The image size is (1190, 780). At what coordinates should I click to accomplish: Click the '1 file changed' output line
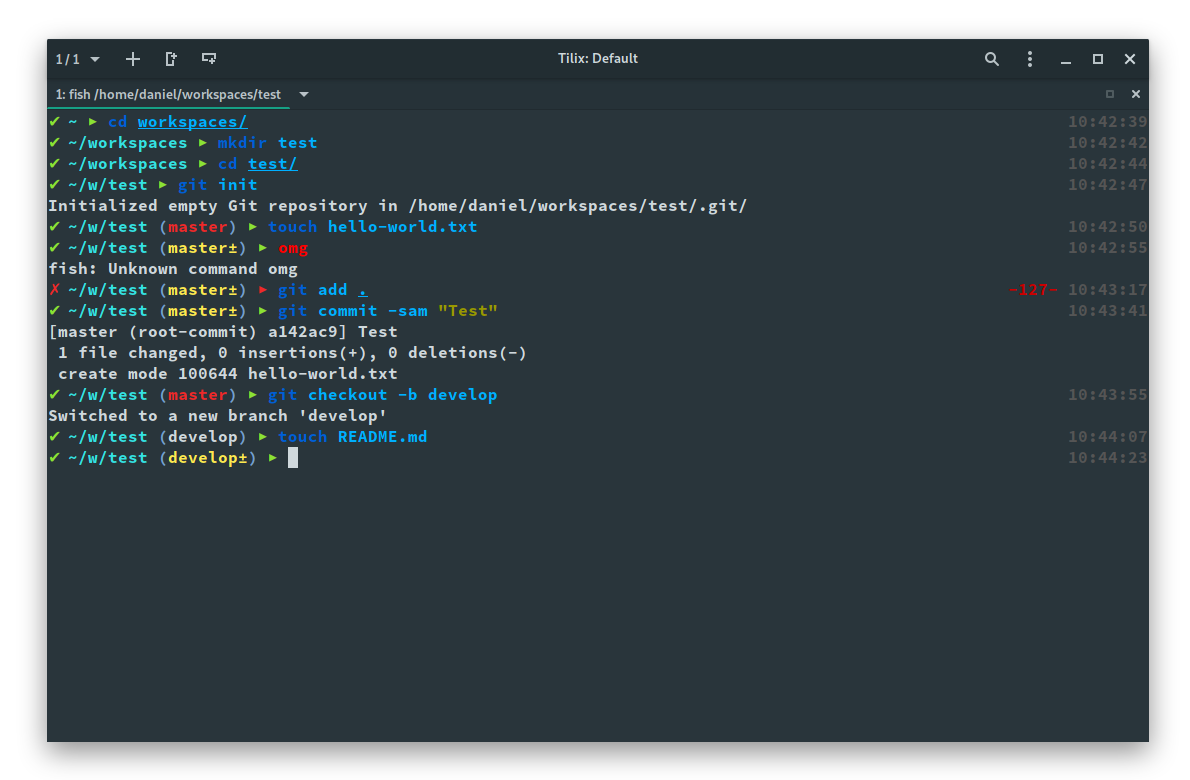[x=292, y=352]
